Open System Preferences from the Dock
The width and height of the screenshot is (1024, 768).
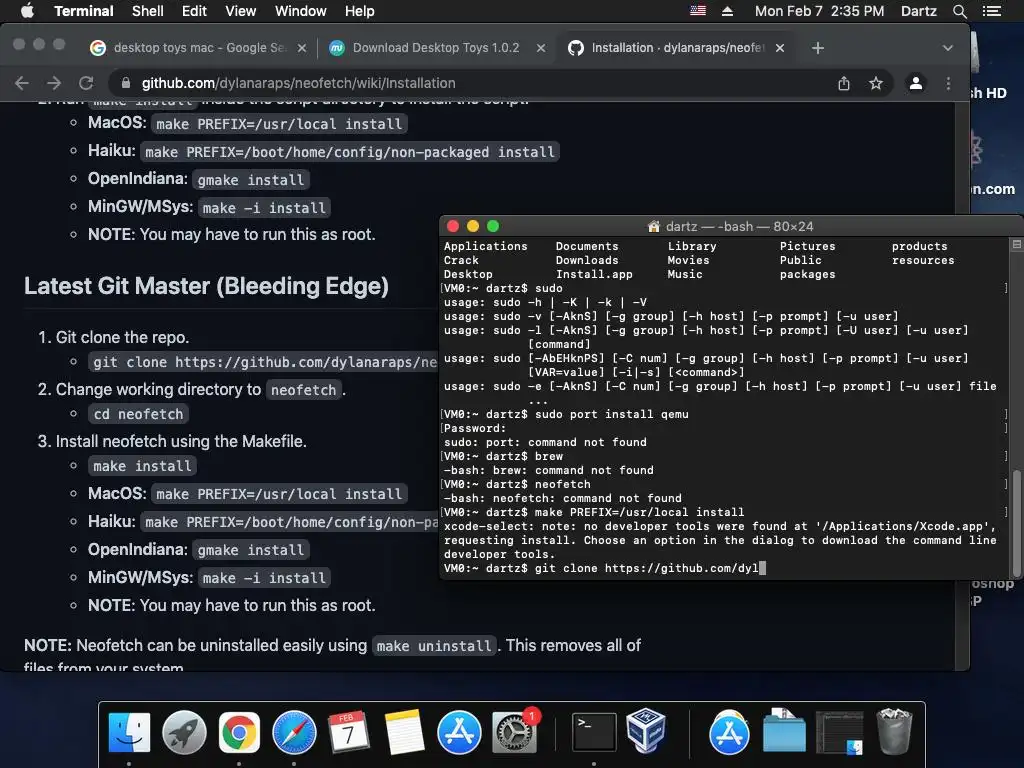tap(514, 732)
